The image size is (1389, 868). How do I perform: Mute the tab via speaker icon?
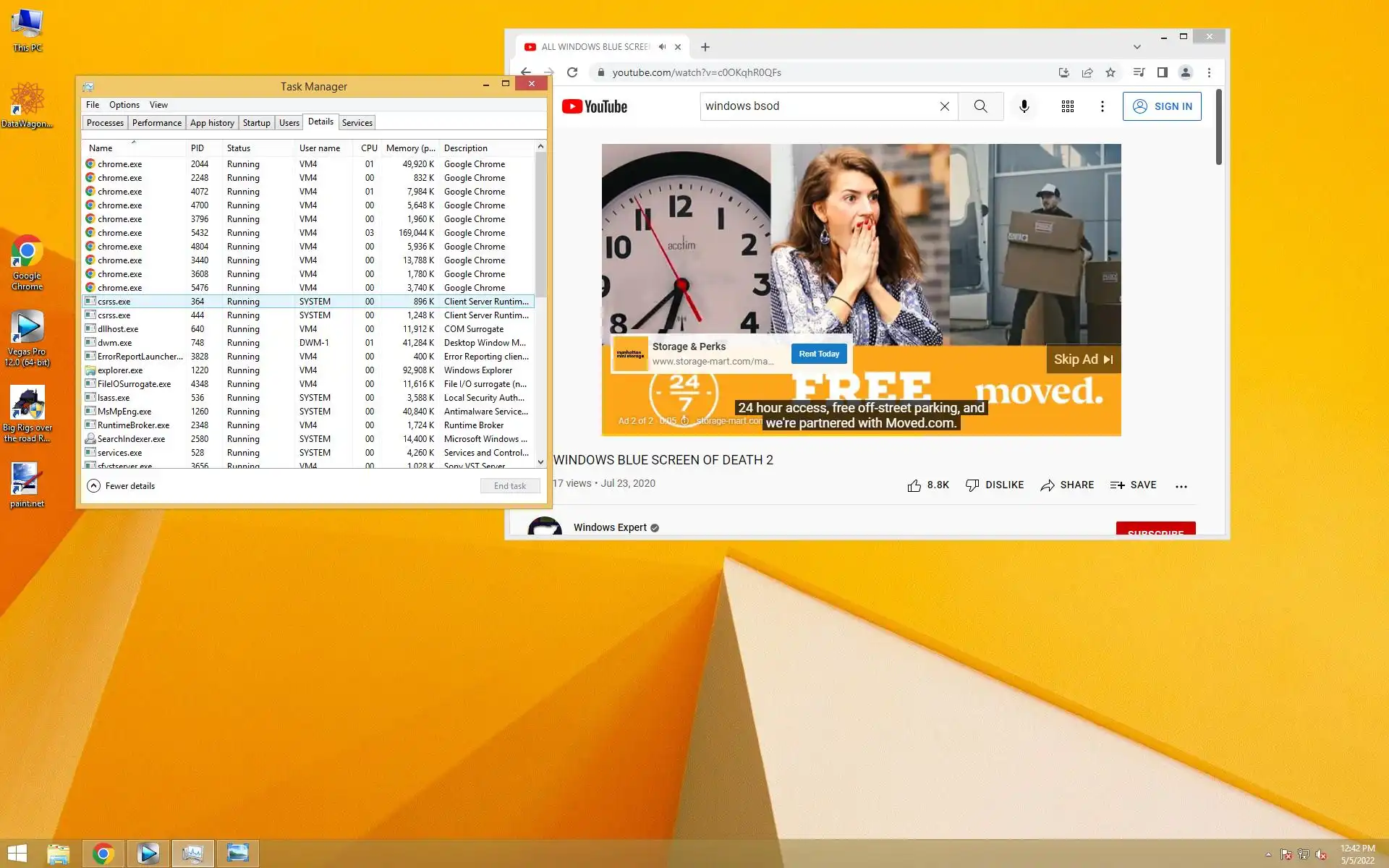pos(662,47)
